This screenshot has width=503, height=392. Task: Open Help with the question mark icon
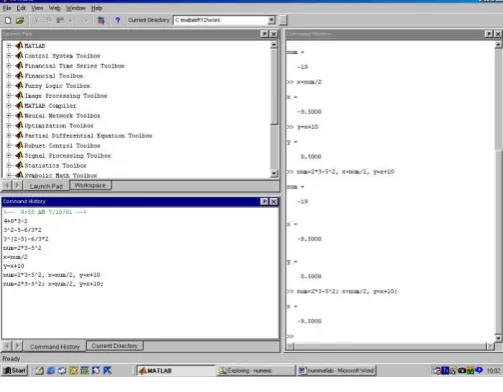[118, 20]
